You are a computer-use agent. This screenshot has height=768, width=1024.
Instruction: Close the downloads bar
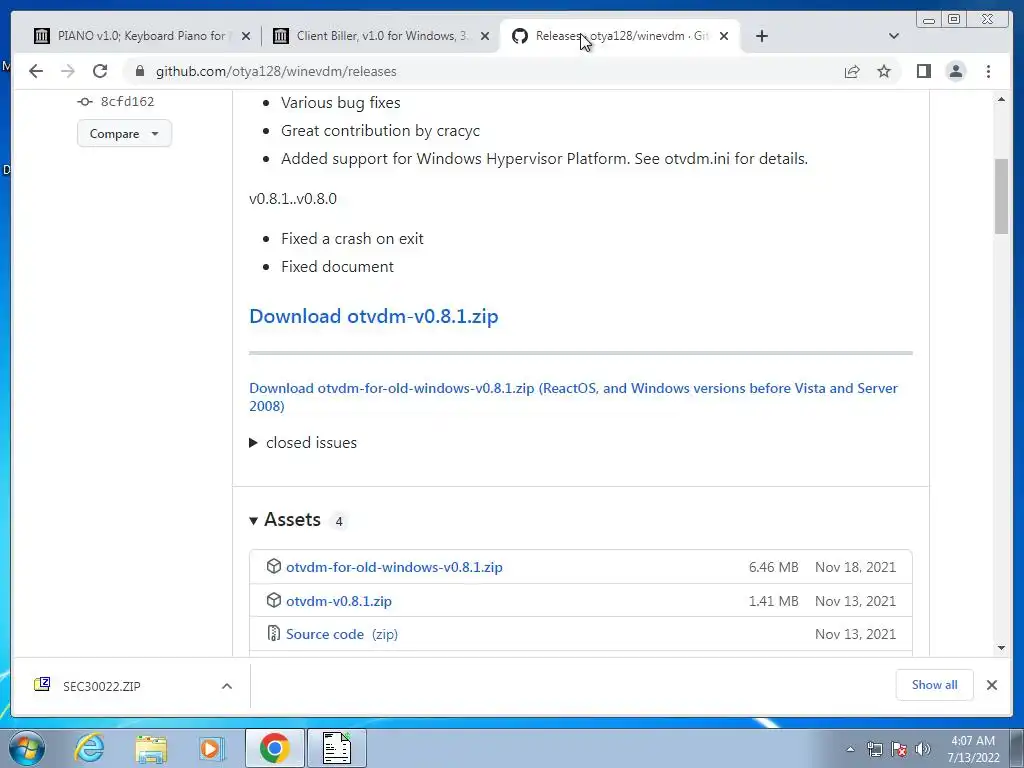tap(991, 685)
